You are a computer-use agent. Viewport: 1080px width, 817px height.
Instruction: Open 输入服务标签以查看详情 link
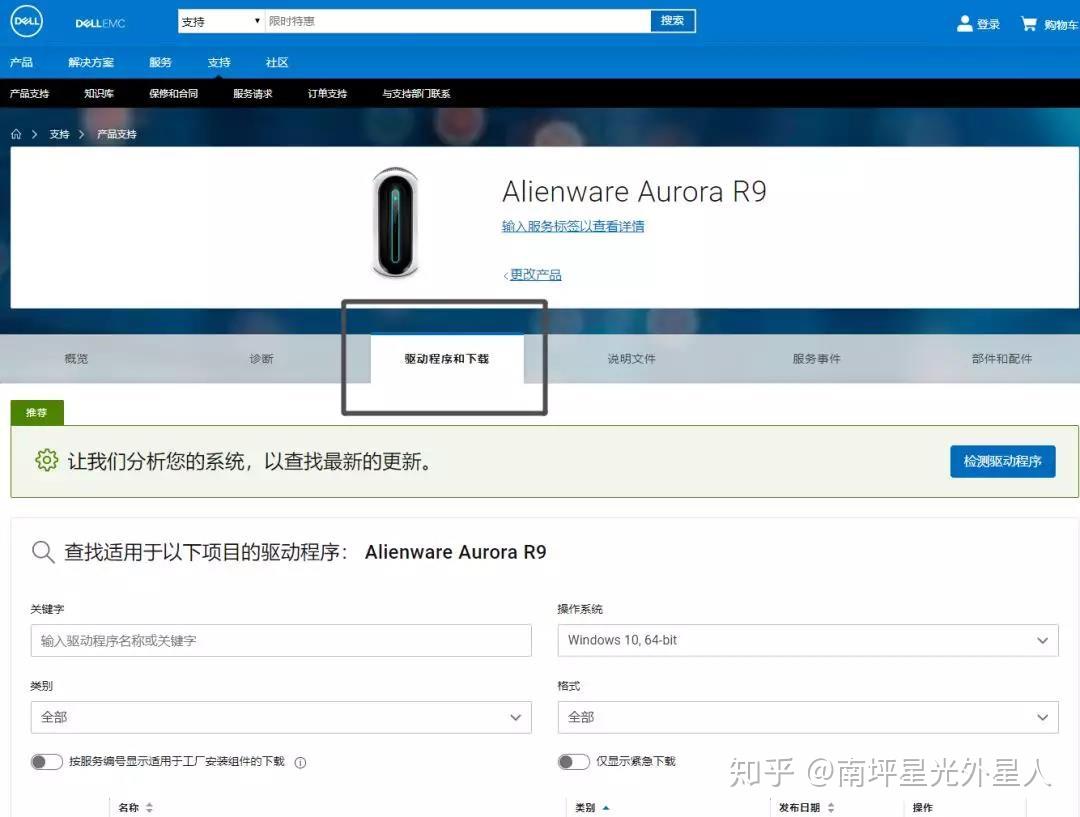coord(572,226)
